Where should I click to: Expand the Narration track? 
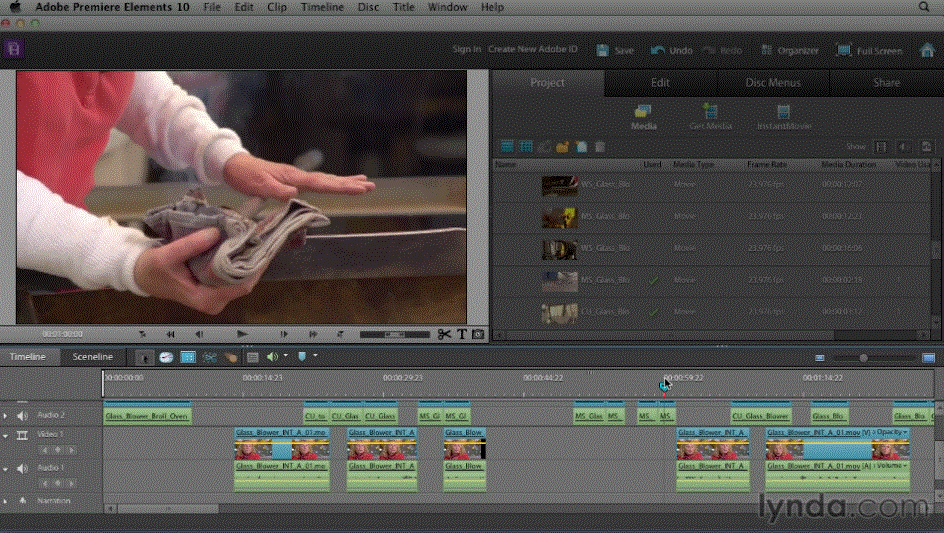tap(5, 500)
